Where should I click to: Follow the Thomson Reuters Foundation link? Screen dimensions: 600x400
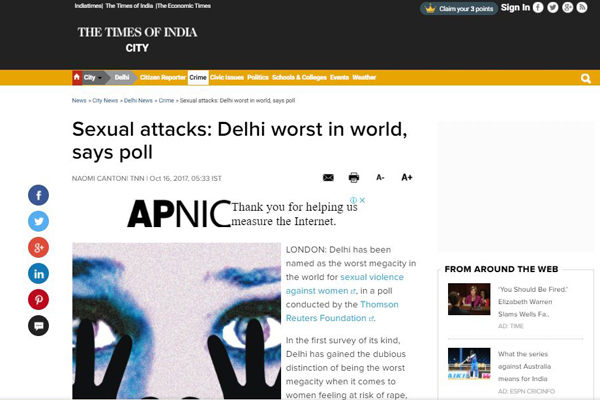pos(342,311)
